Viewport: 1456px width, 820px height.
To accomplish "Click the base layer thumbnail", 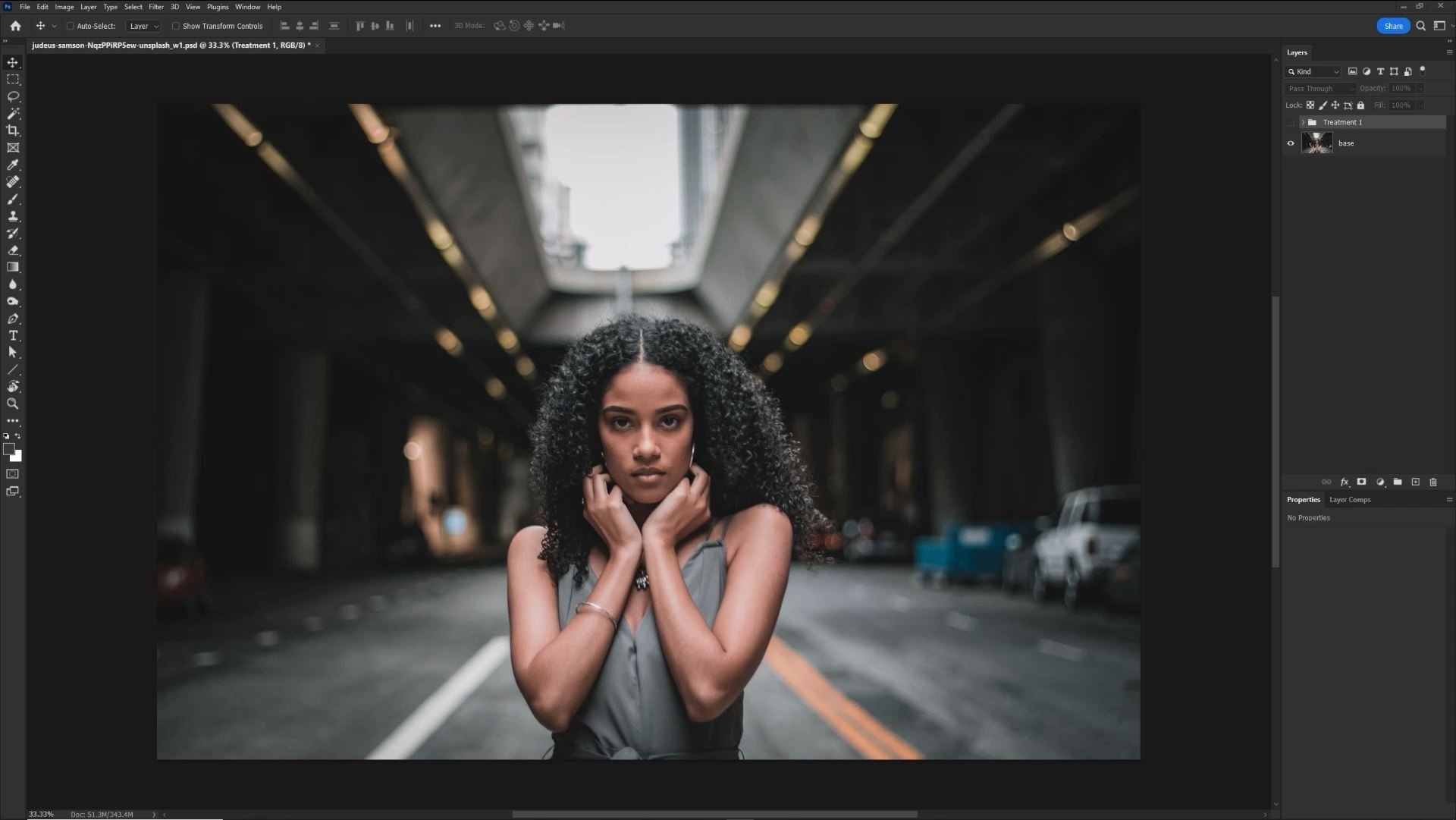I will coord(1316,143).
